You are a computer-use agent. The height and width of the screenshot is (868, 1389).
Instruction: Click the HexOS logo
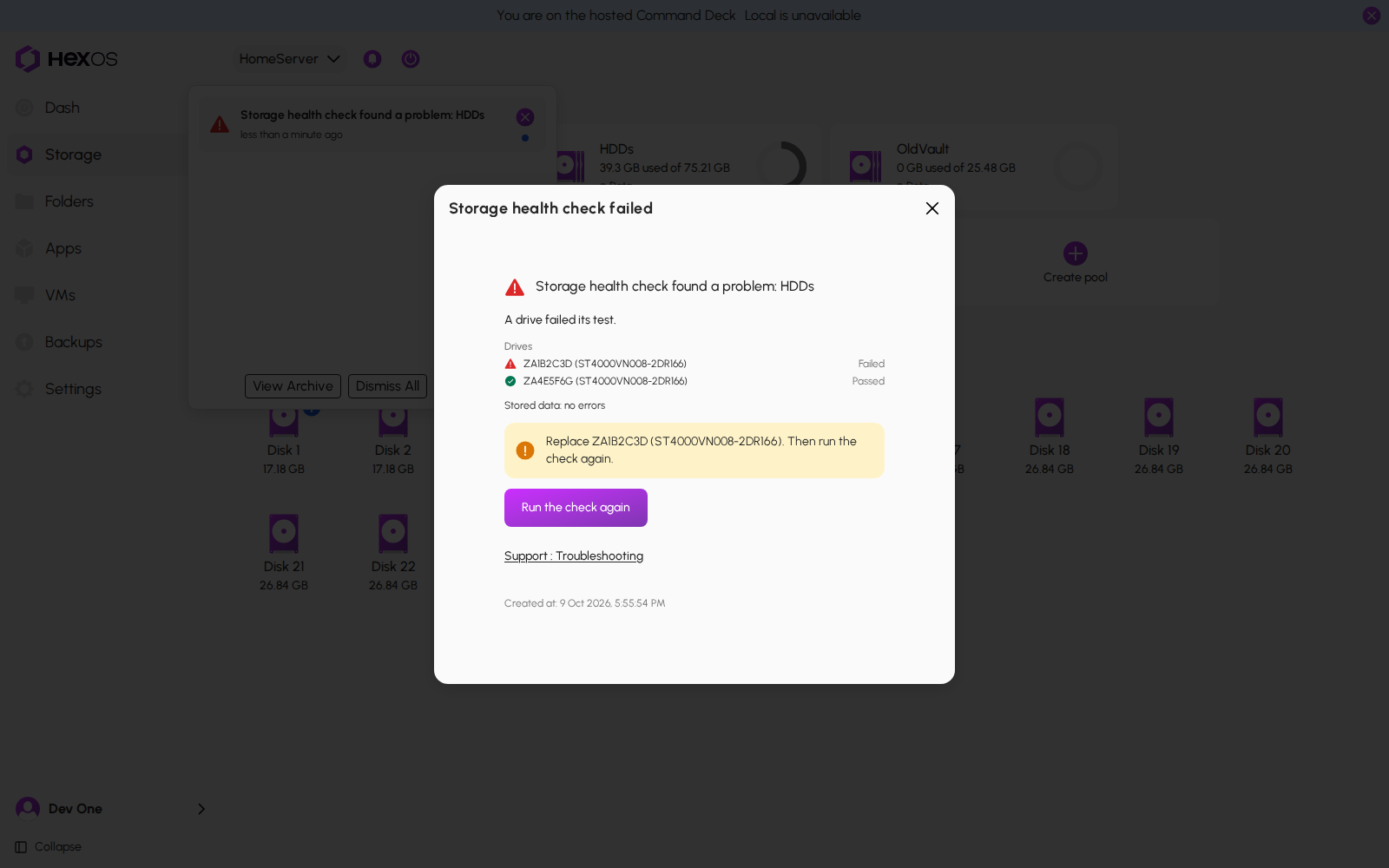pos(66,59)
